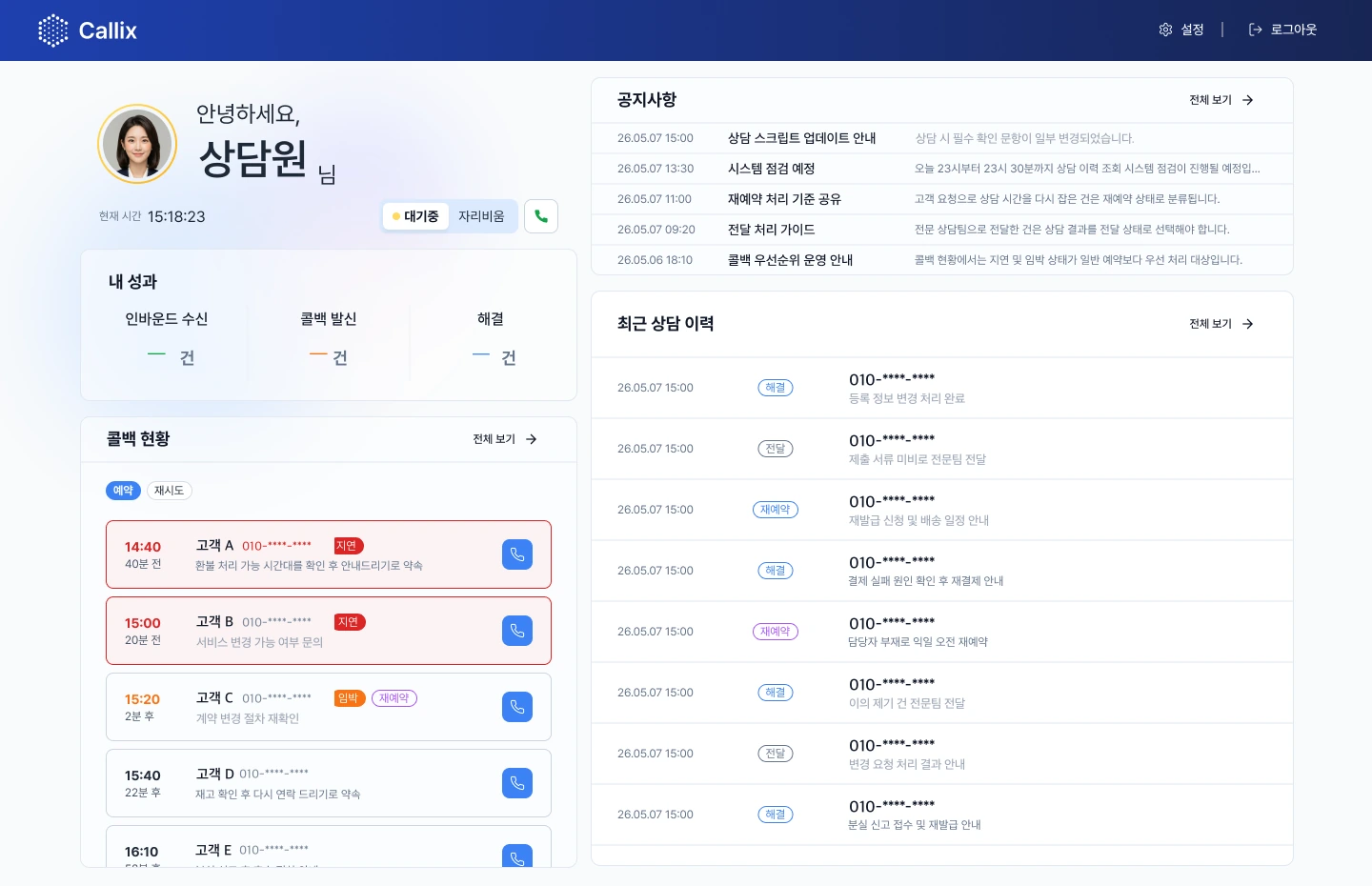Select history entry 제출 서류 미비로 전문팀 전달

tap(942, 449)
